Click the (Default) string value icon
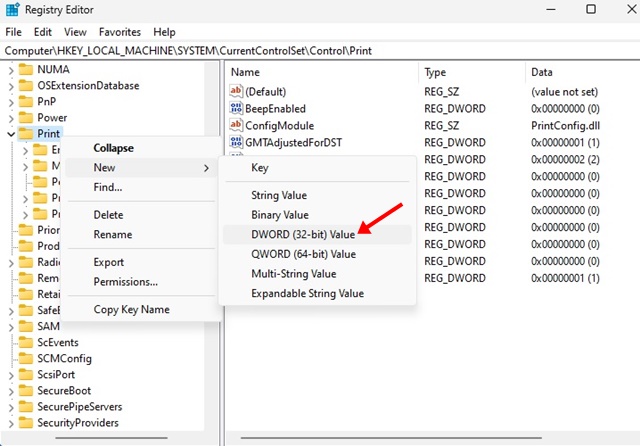Screen dimensions: 640x446 236,91
